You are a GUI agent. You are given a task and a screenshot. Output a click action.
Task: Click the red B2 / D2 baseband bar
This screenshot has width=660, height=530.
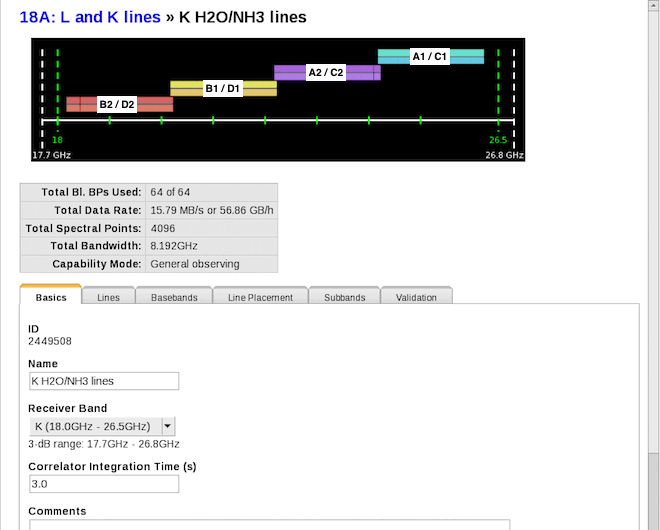click(x=119, y=104)
